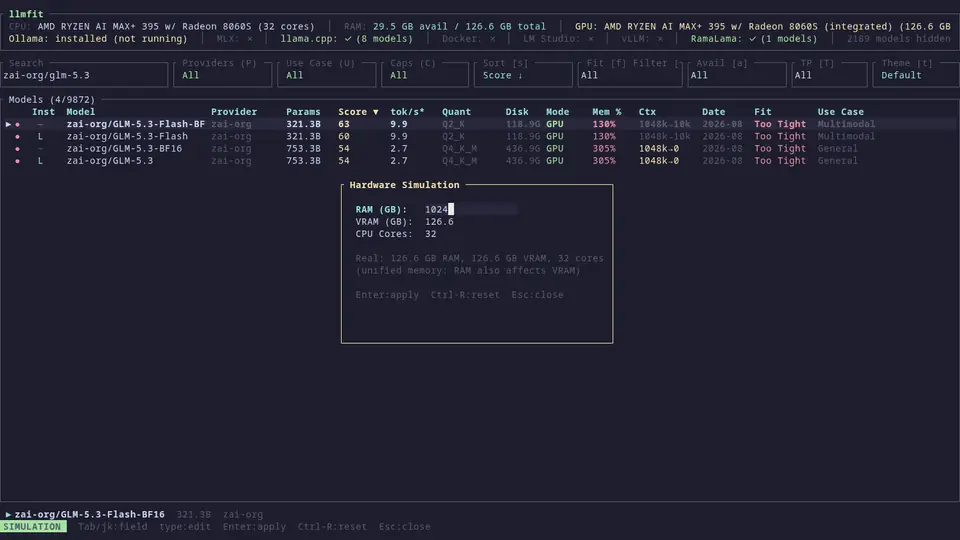Click the × mark next to MLX
The height and width of the screenshot is (540, 960).
click(250, 39)
